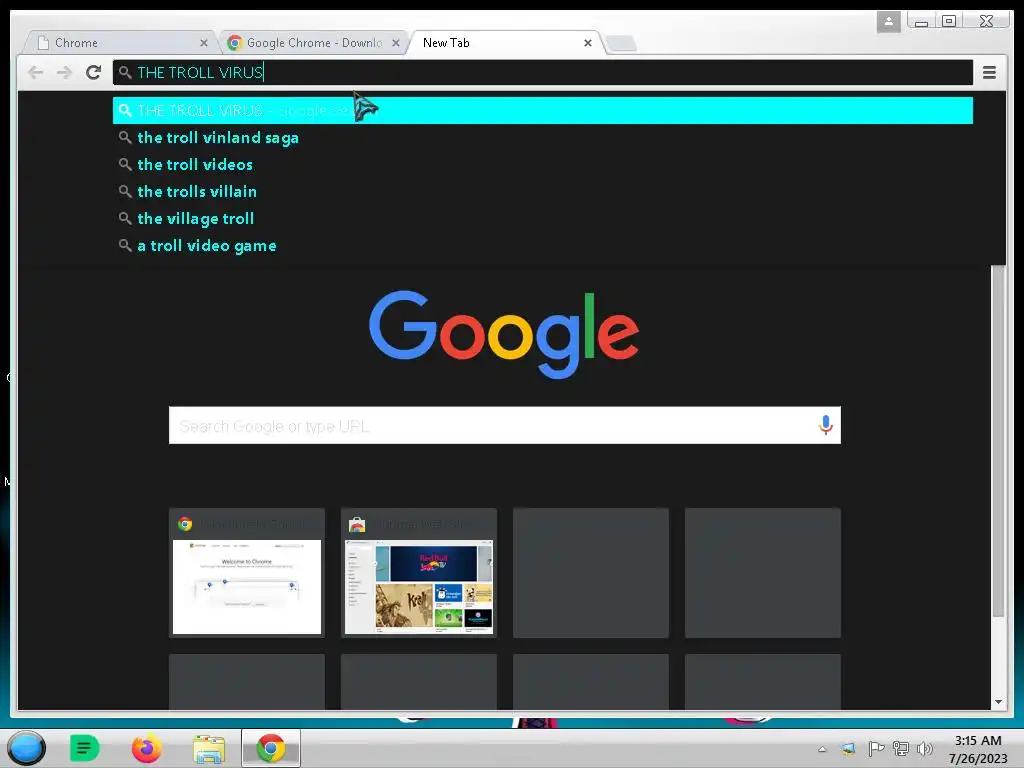Viewport: 1024px width, 768px height.
Task: Minimize the Chrome window
Action: [x=921, y=22]
